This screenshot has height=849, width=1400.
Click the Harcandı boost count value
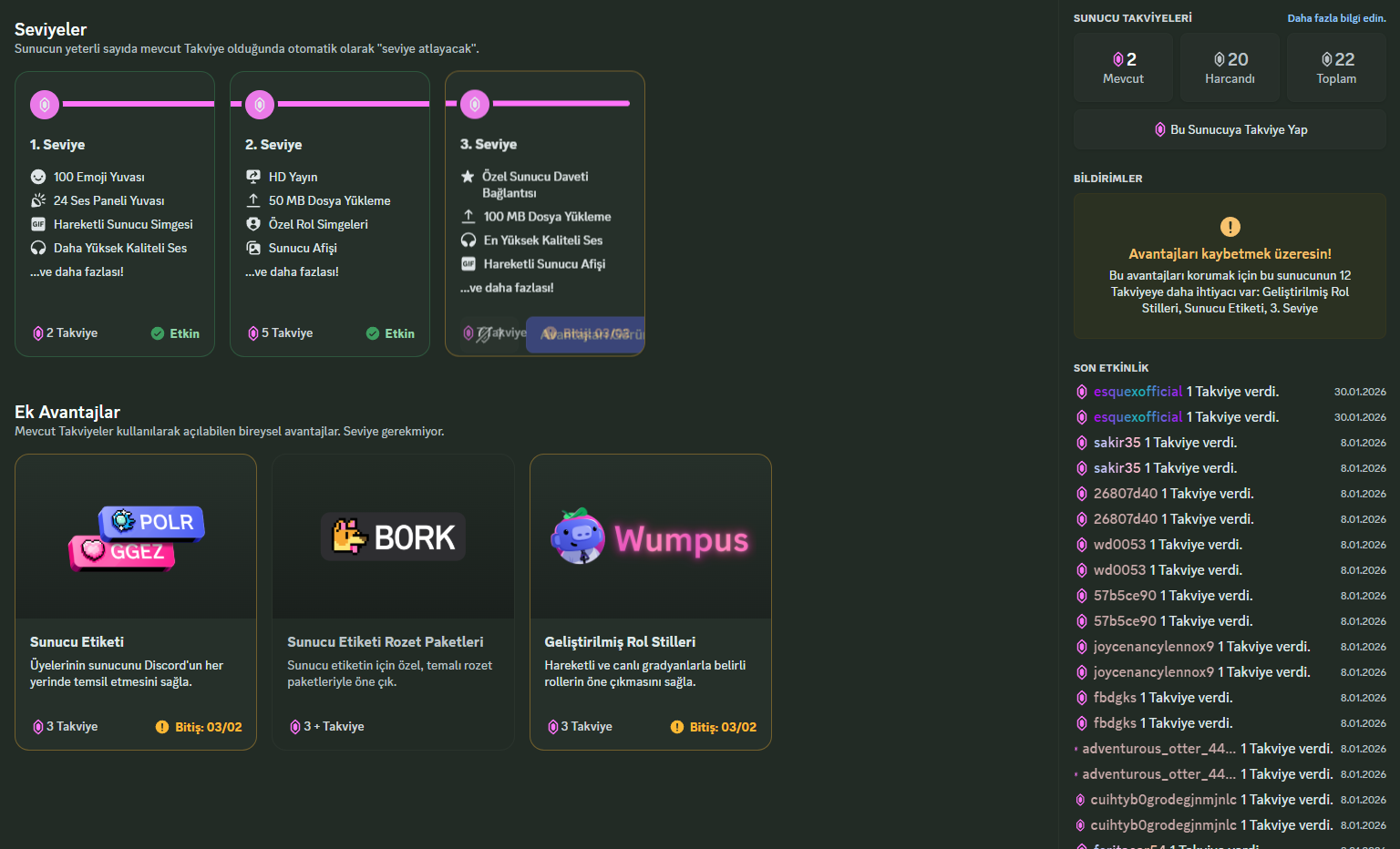click(x=1238, y=59)
